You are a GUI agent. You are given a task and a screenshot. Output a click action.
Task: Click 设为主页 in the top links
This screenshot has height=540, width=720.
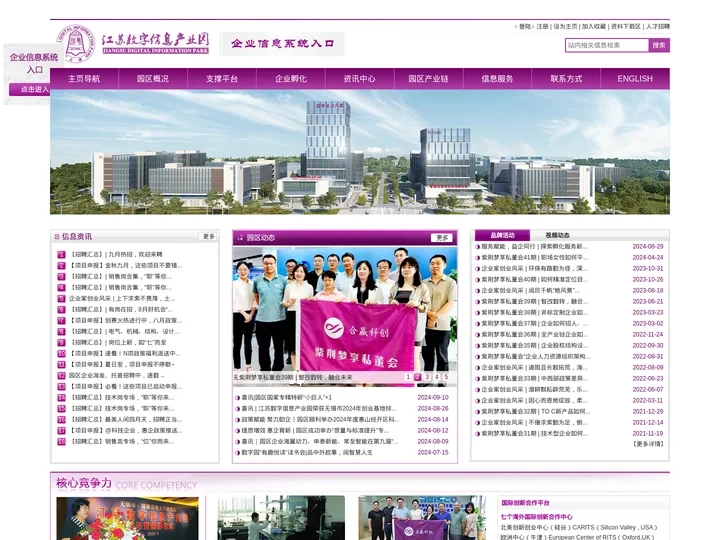(565, 27)
